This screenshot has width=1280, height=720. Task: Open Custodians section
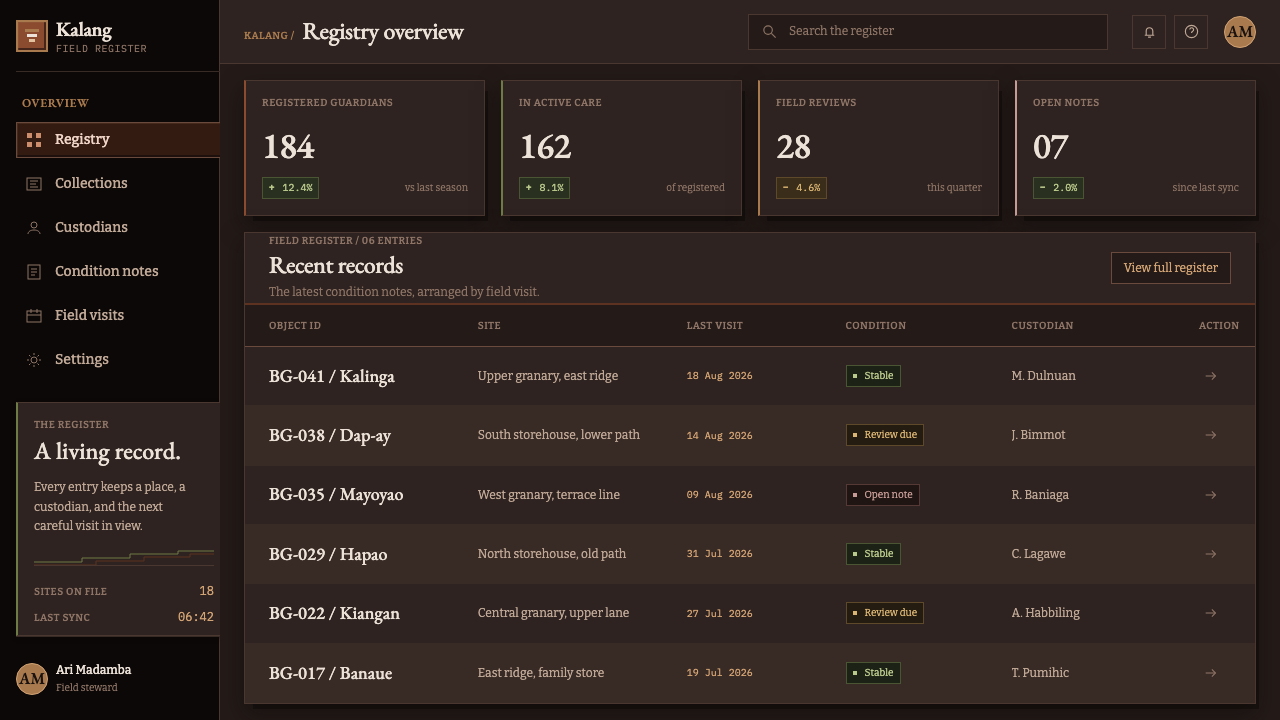pyautogui.click(x=118, y=228)
